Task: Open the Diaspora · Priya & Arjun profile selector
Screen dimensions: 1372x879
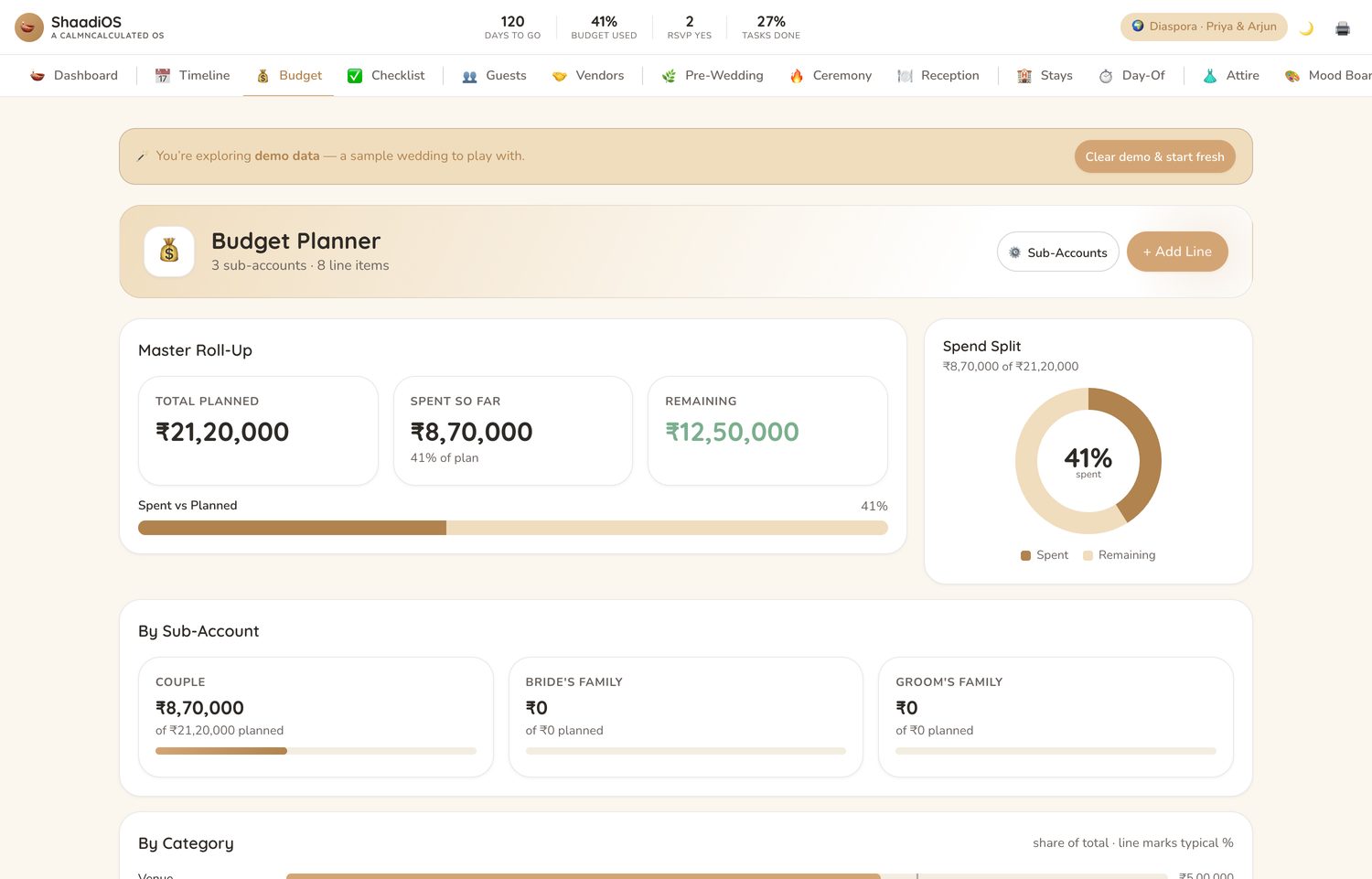Action: tap(1204, 27)
